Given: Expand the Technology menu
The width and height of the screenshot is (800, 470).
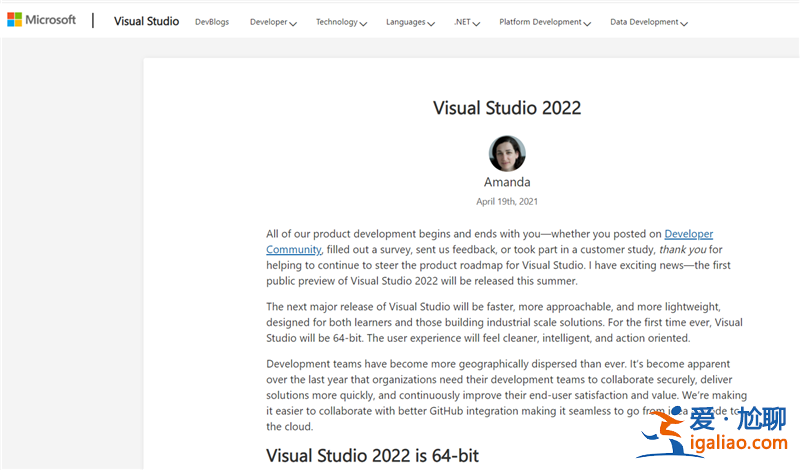Looking at the screenshot, I should point(341,22).
